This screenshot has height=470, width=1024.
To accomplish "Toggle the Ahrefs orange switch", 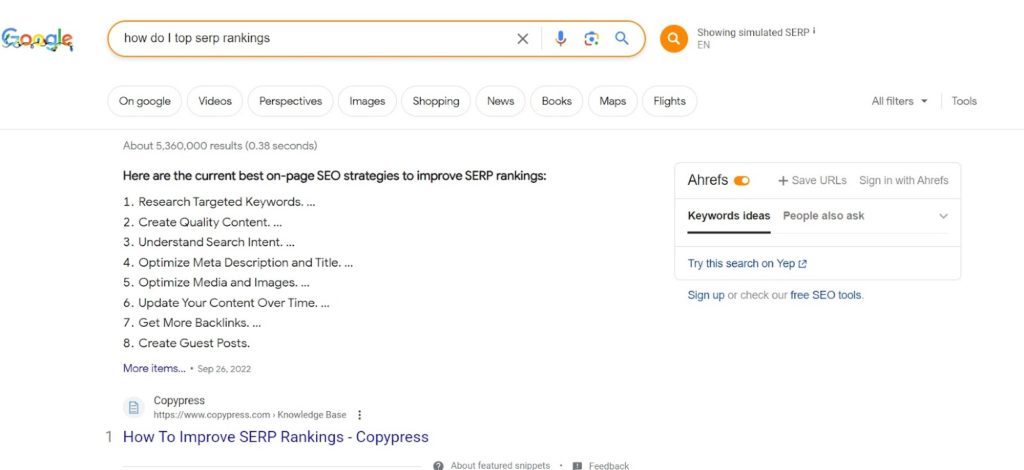I will (742, 181).
